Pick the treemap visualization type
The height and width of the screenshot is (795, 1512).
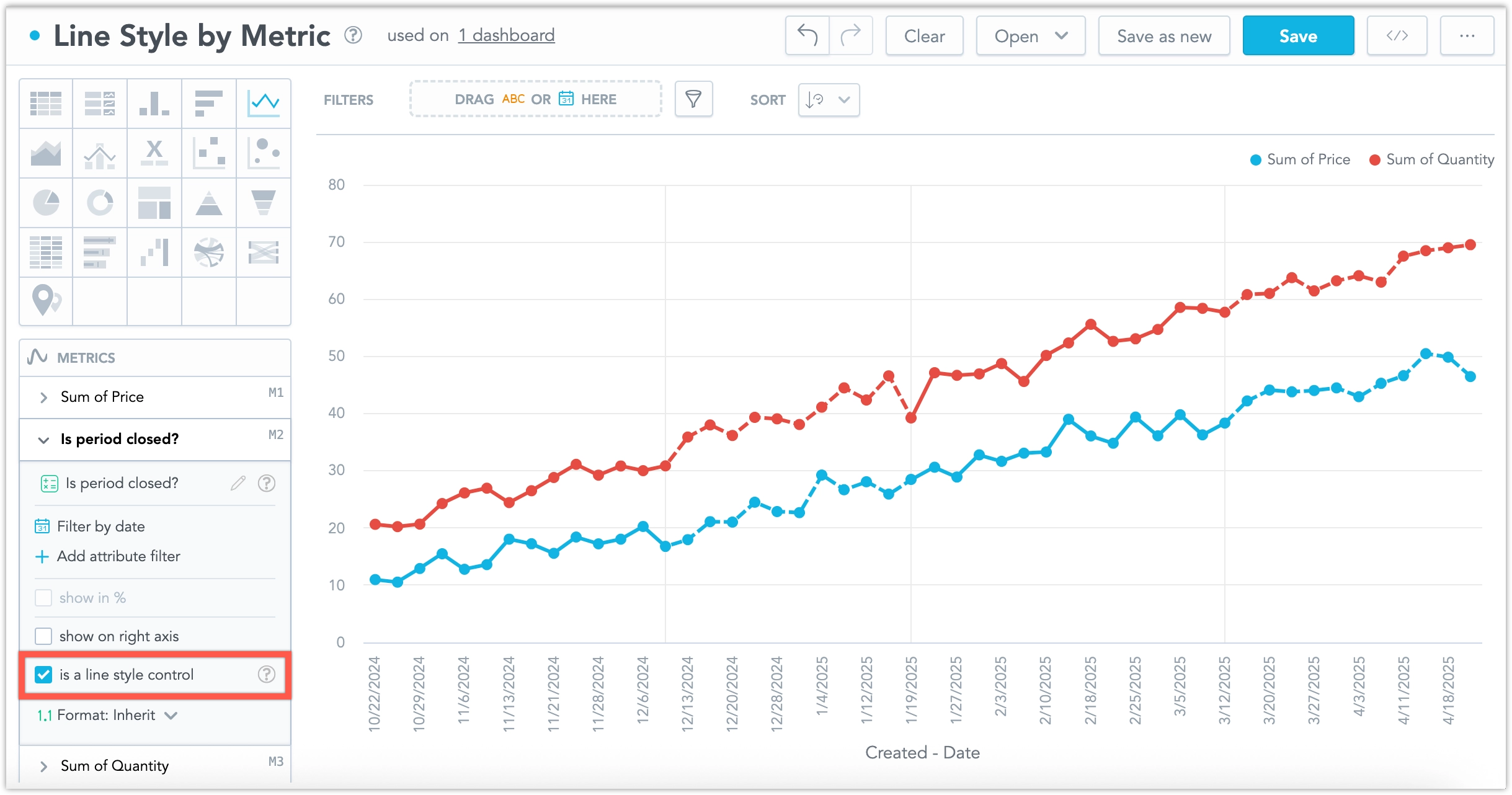(154, 202)
